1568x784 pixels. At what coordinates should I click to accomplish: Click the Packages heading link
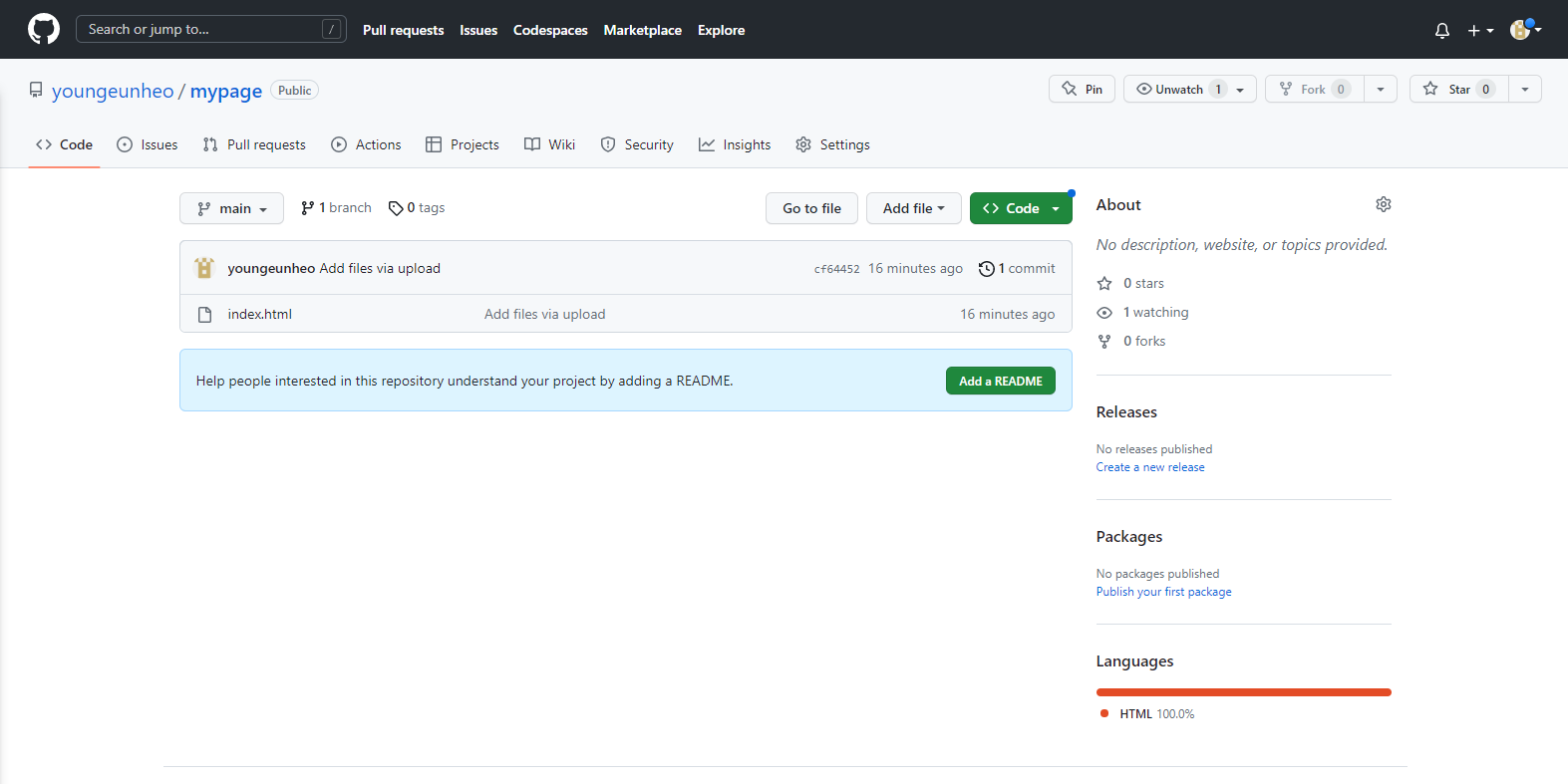click(1129, 537)
